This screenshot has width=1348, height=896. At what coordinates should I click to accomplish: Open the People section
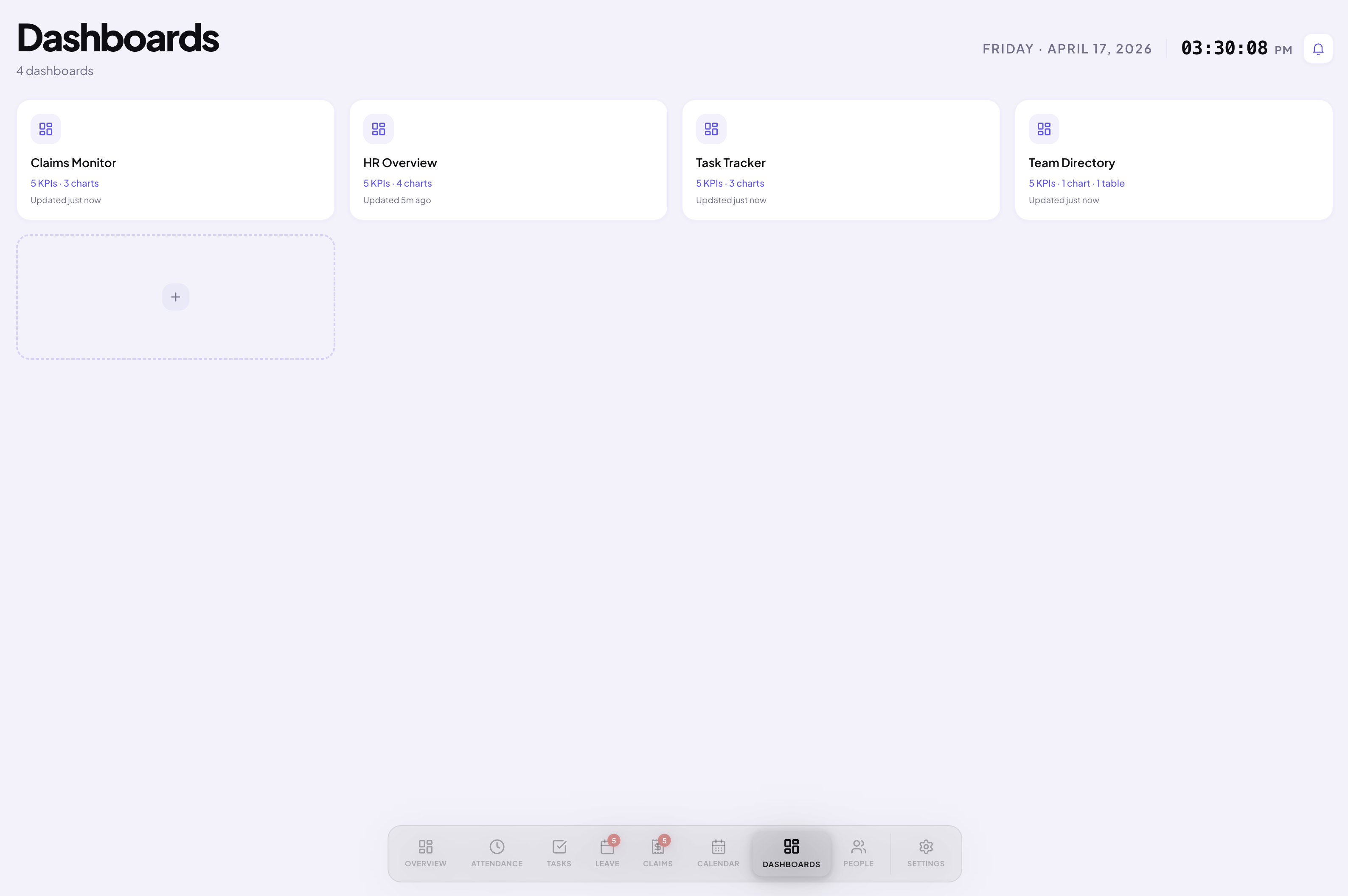pos(858,853)
